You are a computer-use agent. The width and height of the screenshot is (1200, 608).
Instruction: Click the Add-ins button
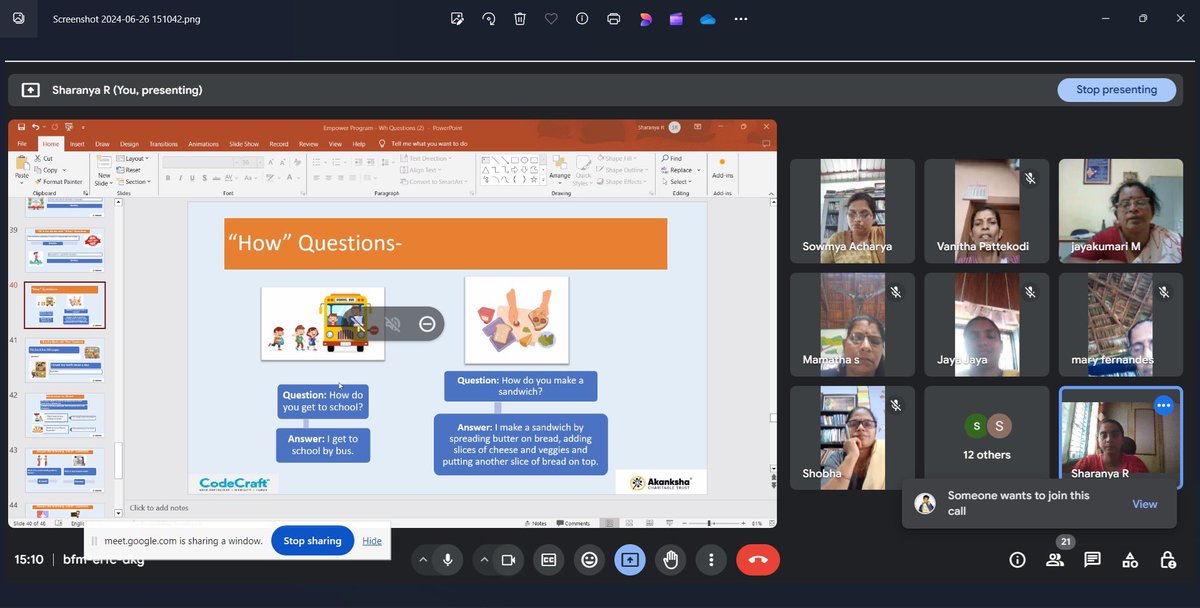click(722, 170)
